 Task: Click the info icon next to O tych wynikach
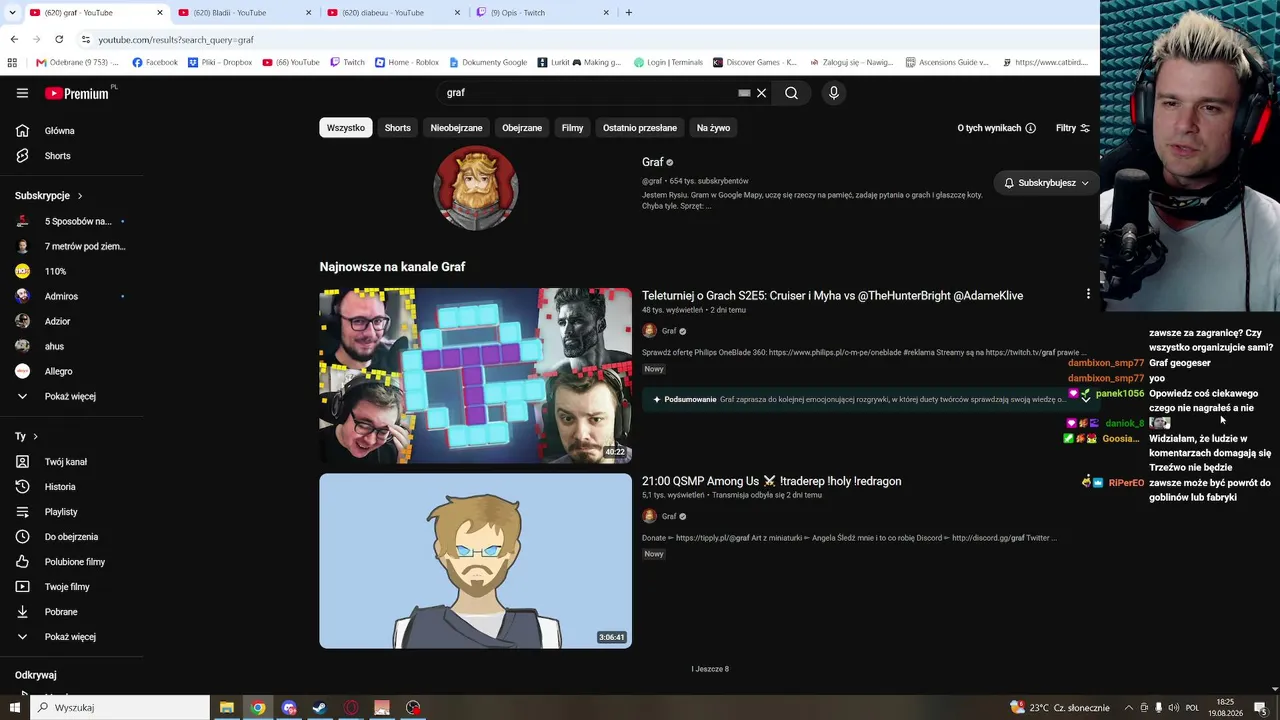pyautogui.click(x=1031, y=128)
